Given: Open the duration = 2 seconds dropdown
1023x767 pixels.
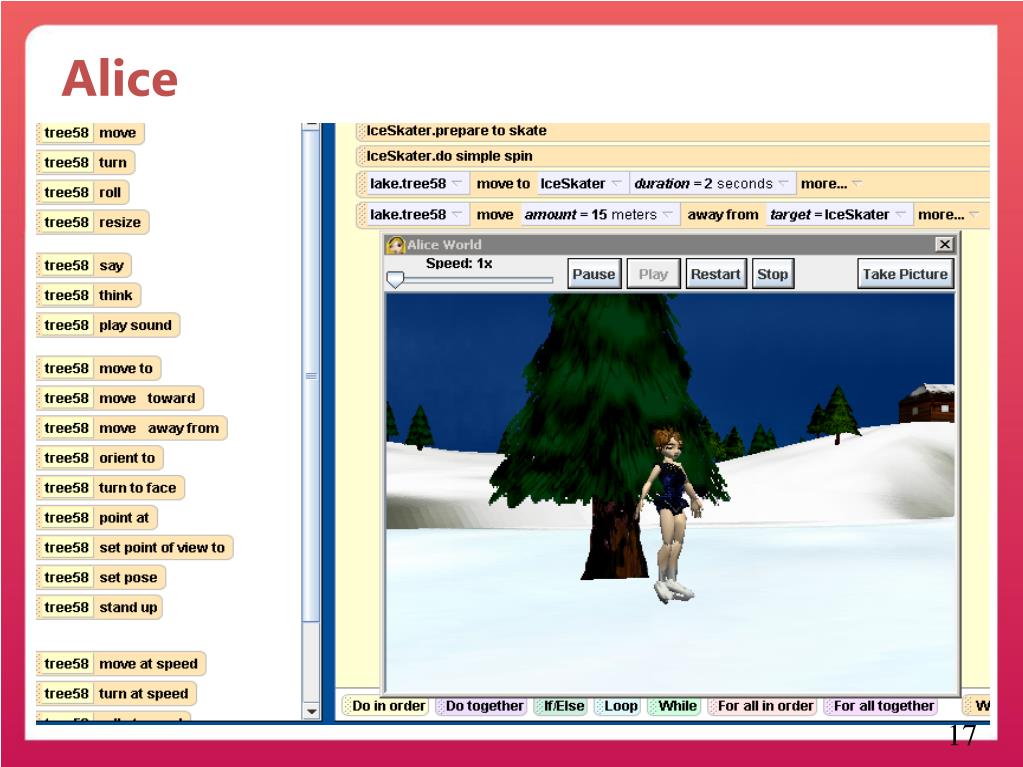Looking at the screenshot, I should tap(712, 184).
